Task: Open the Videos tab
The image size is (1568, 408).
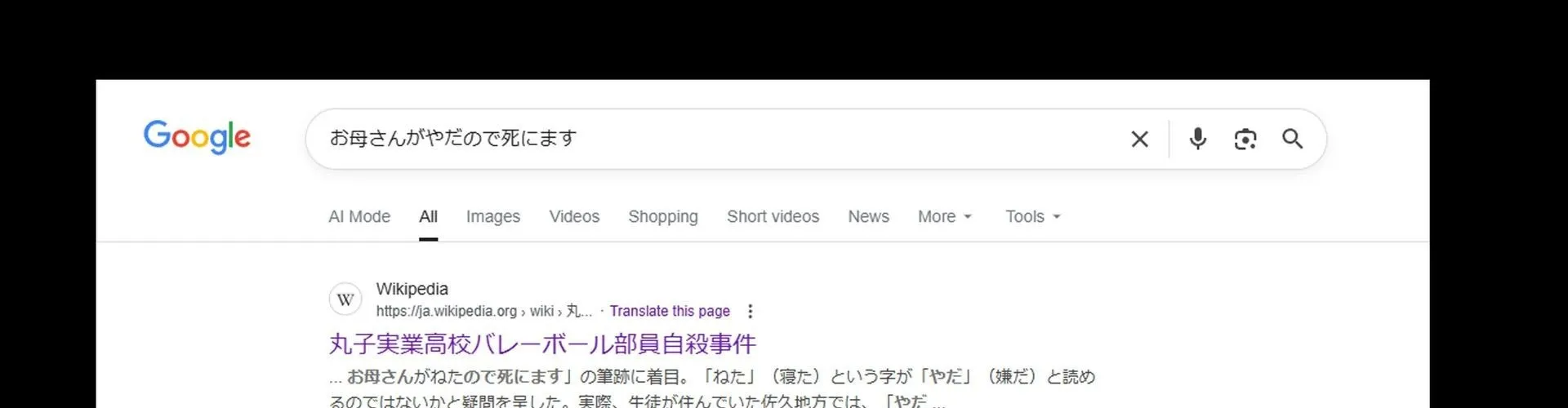Action: click(x=574, y=216)
